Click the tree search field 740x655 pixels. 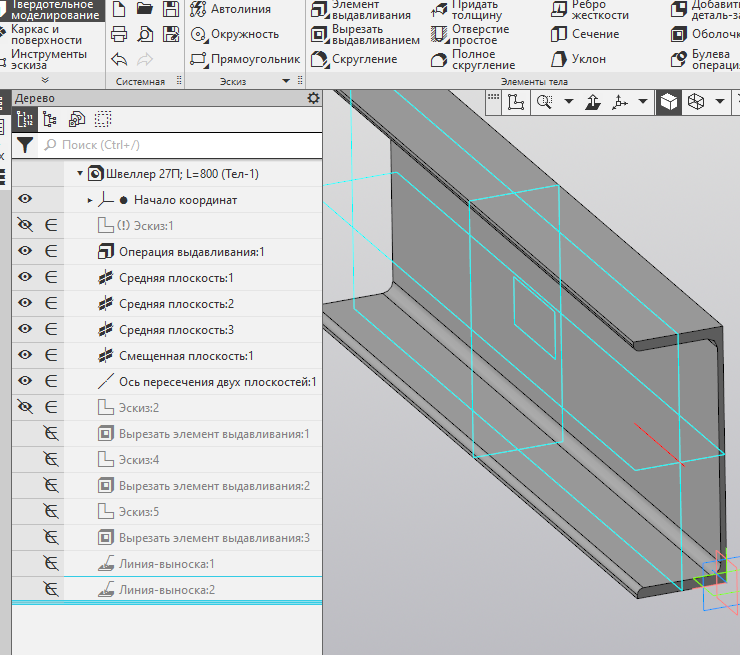point(182,145)
